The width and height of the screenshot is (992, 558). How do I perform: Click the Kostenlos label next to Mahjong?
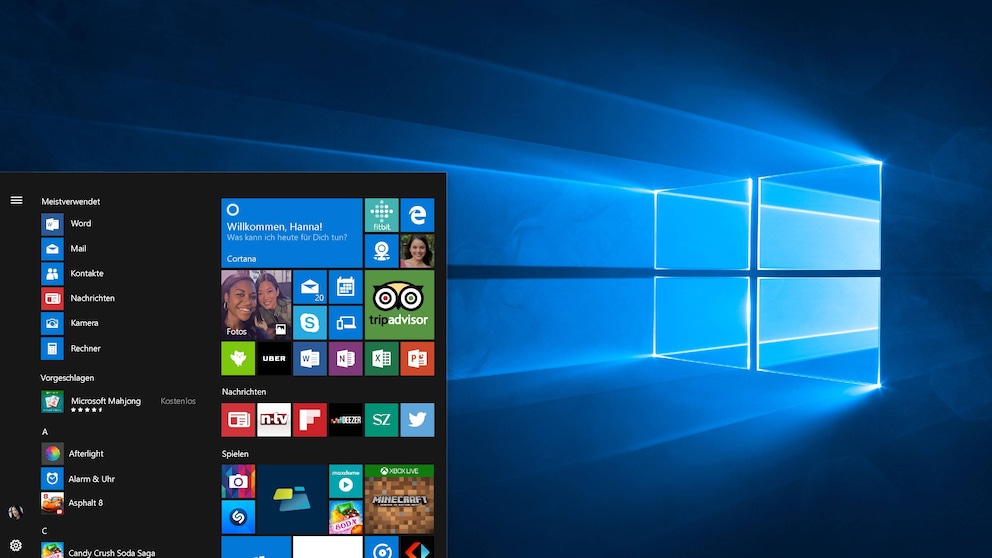178,401
